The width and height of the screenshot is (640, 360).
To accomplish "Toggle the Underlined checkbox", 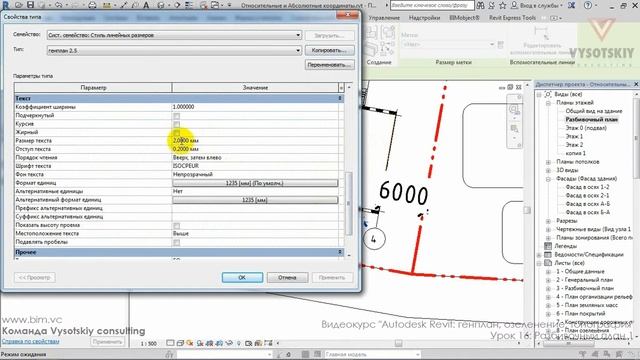I will 176,116.
